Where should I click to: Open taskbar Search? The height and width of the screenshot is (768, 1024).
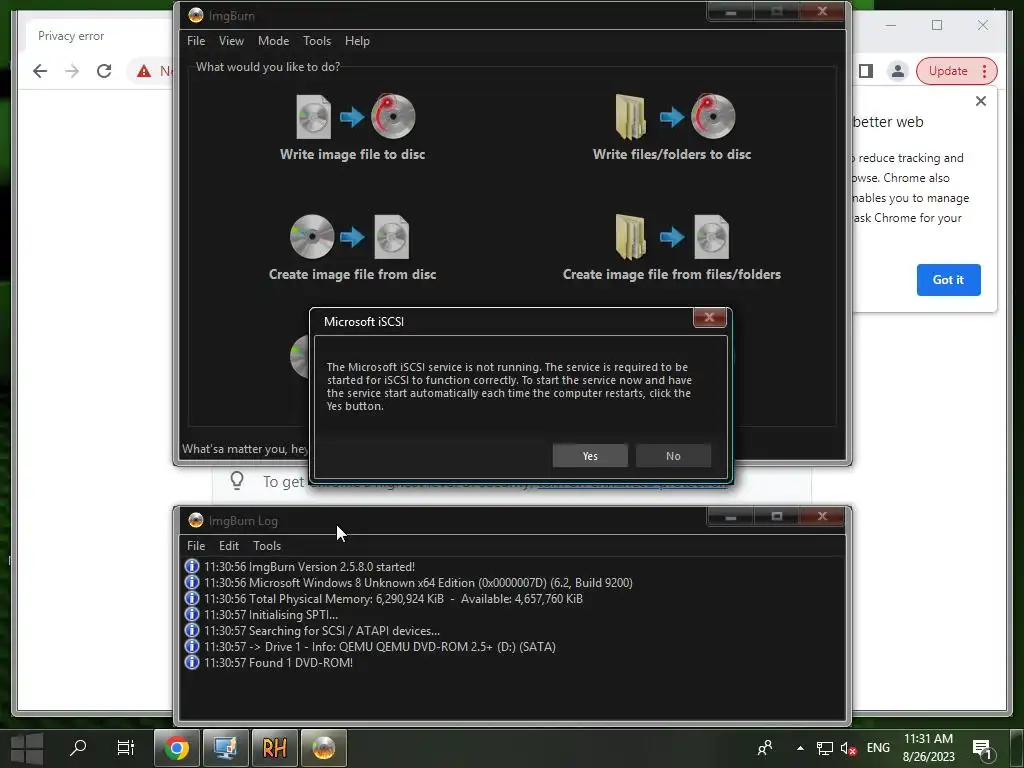78,747
